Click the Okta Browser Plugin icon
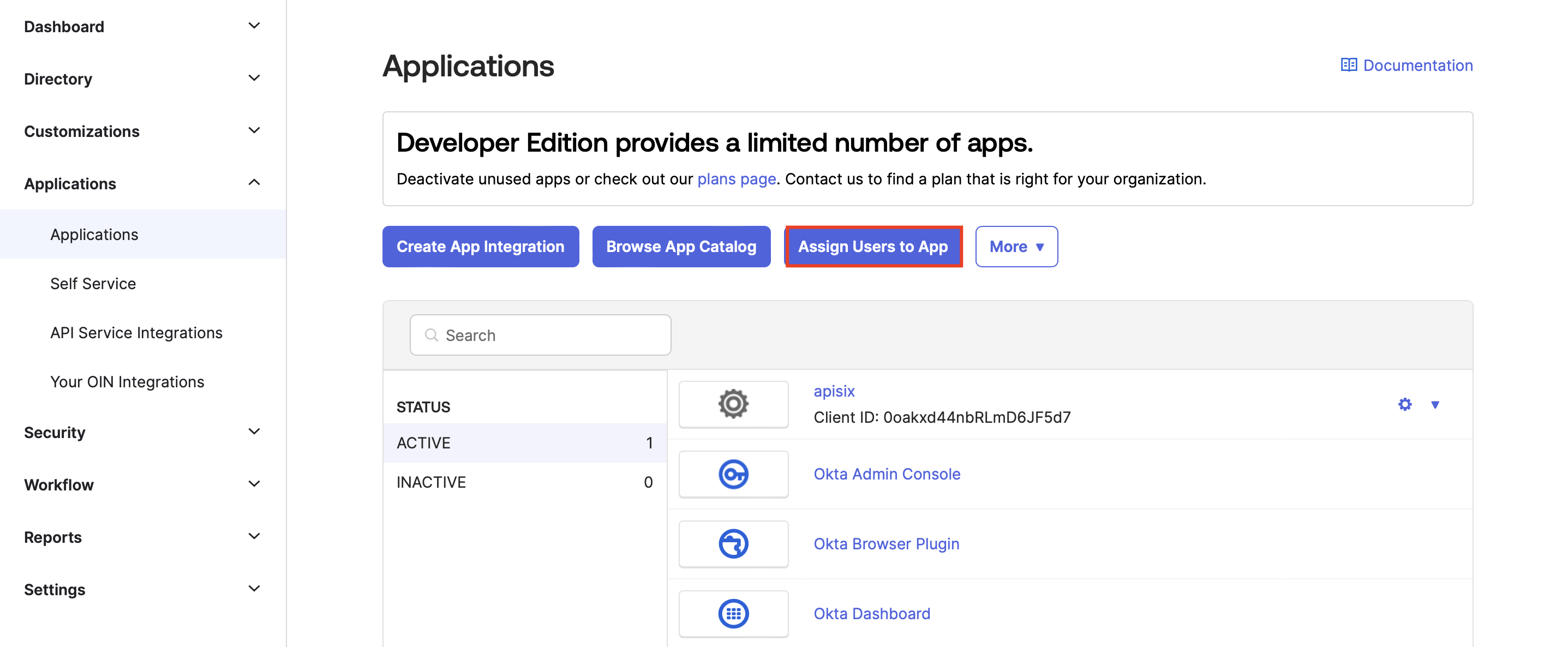The height and width of the screenshot is (647, 1568). [x=733, y=543]
